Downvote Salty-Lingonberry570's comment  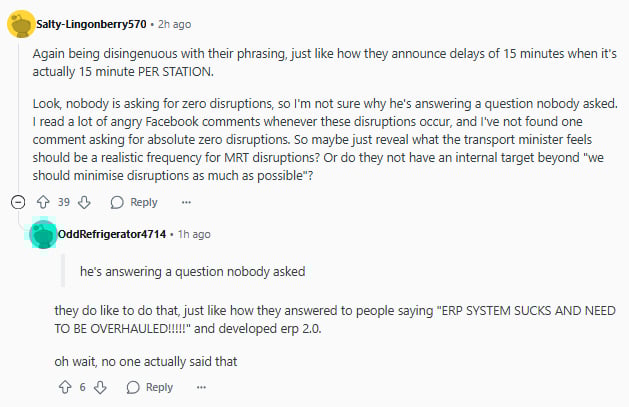tap(84, 202)
